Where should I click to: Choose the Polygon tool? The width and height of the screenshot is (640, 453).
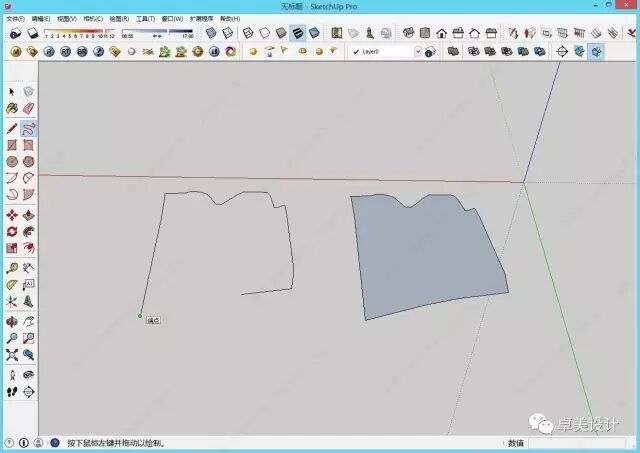(28, 162)
